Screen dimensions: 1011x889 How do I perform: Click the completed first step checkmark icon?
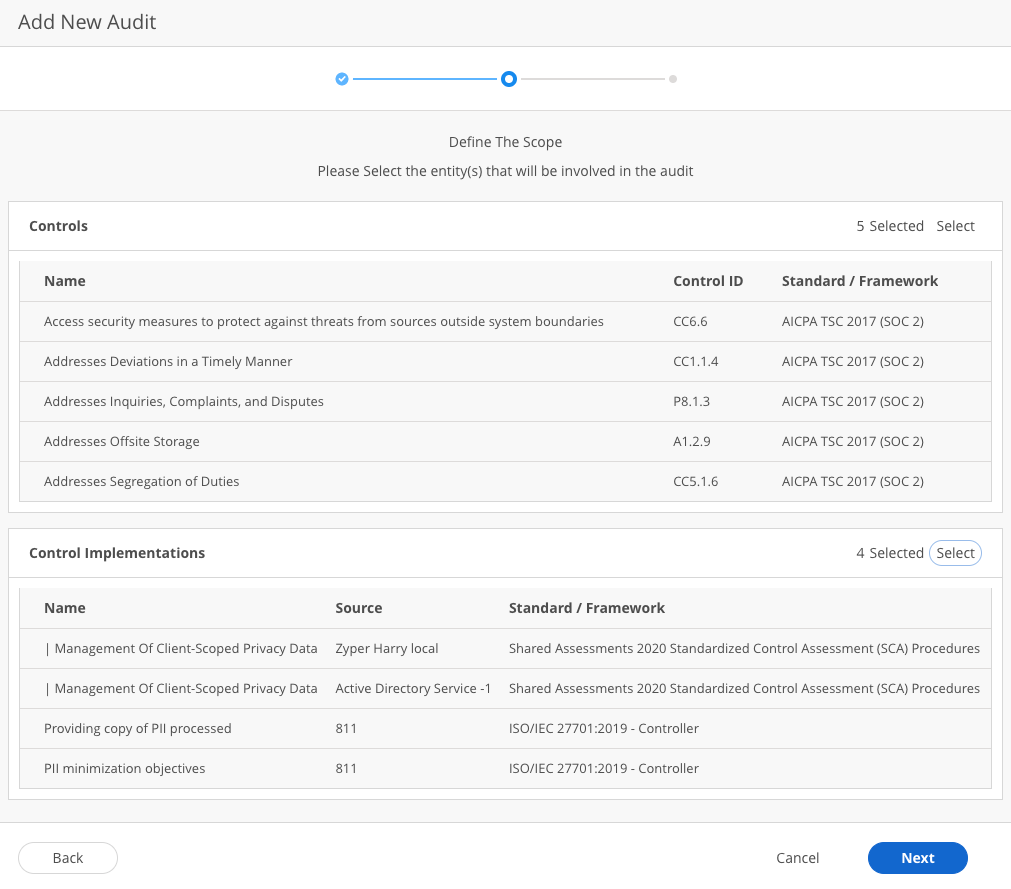tap(342, 78)
